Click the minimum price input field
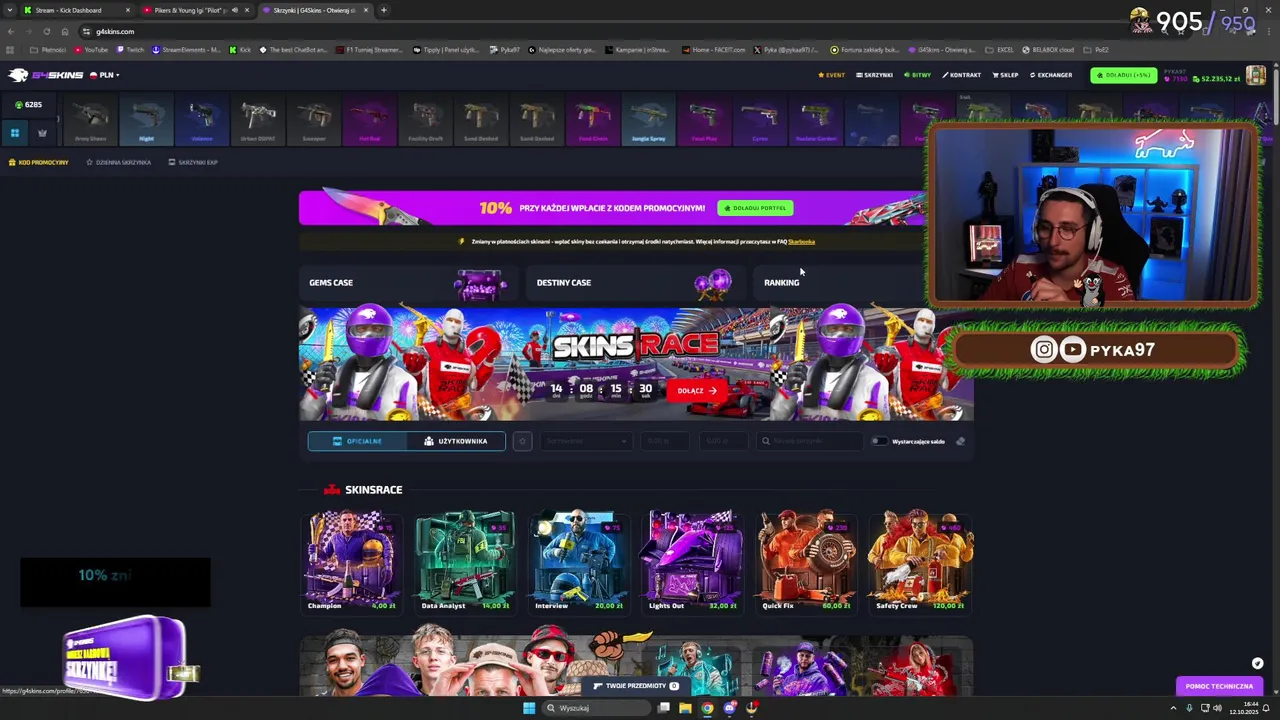The height and width of the screenshot is (720, 1280). tap(664, 441)
